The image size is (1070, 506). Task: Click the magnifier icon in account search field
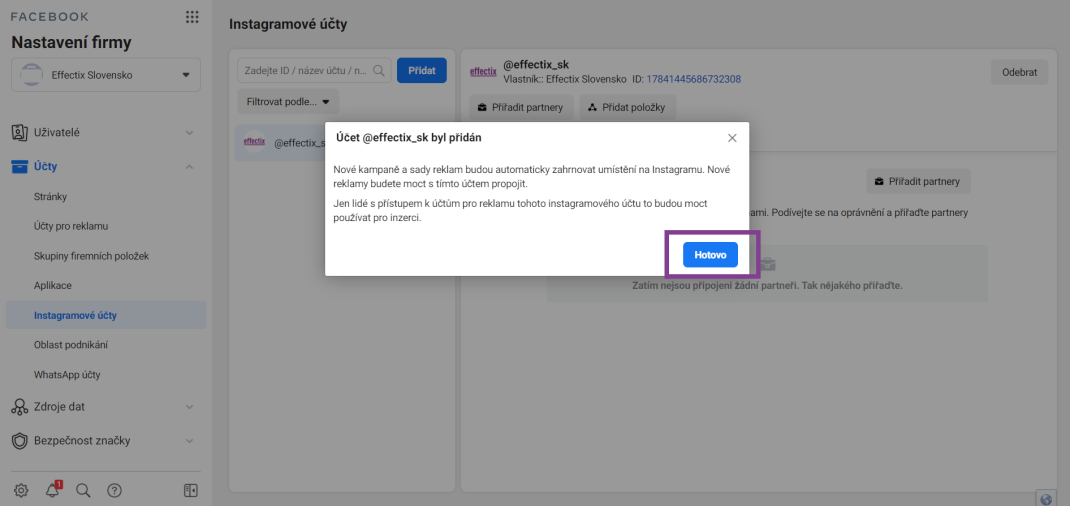pyautogui.click(x=379, y=70)
